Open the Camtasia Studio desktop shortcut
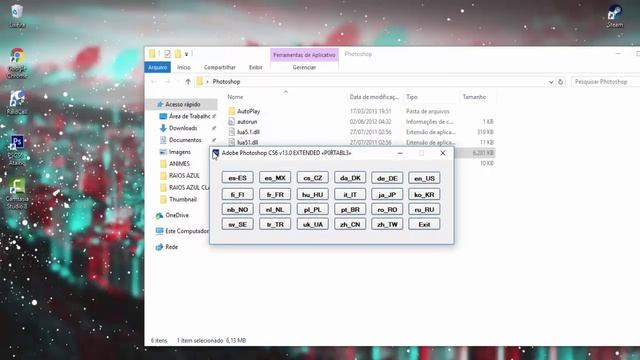Screen dimensions: 640x360 [x=17, y=194]
